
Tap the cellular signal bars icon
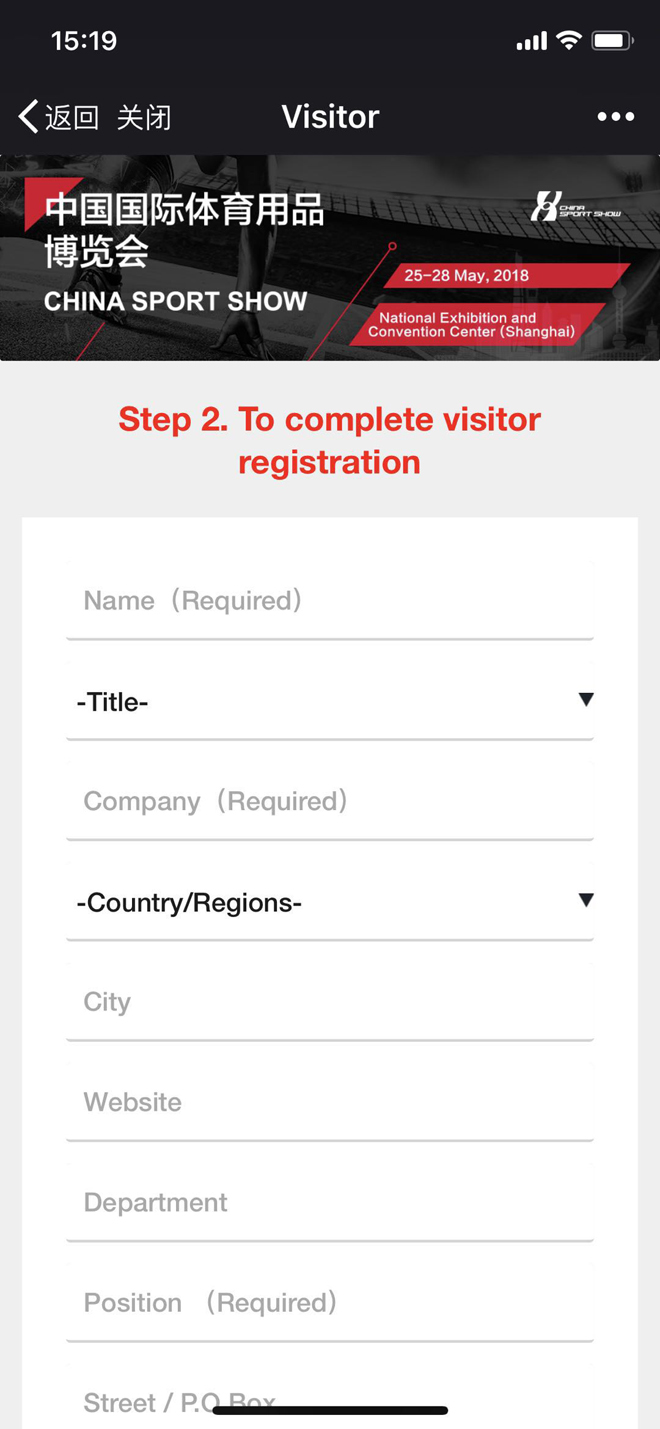point(531,41)
